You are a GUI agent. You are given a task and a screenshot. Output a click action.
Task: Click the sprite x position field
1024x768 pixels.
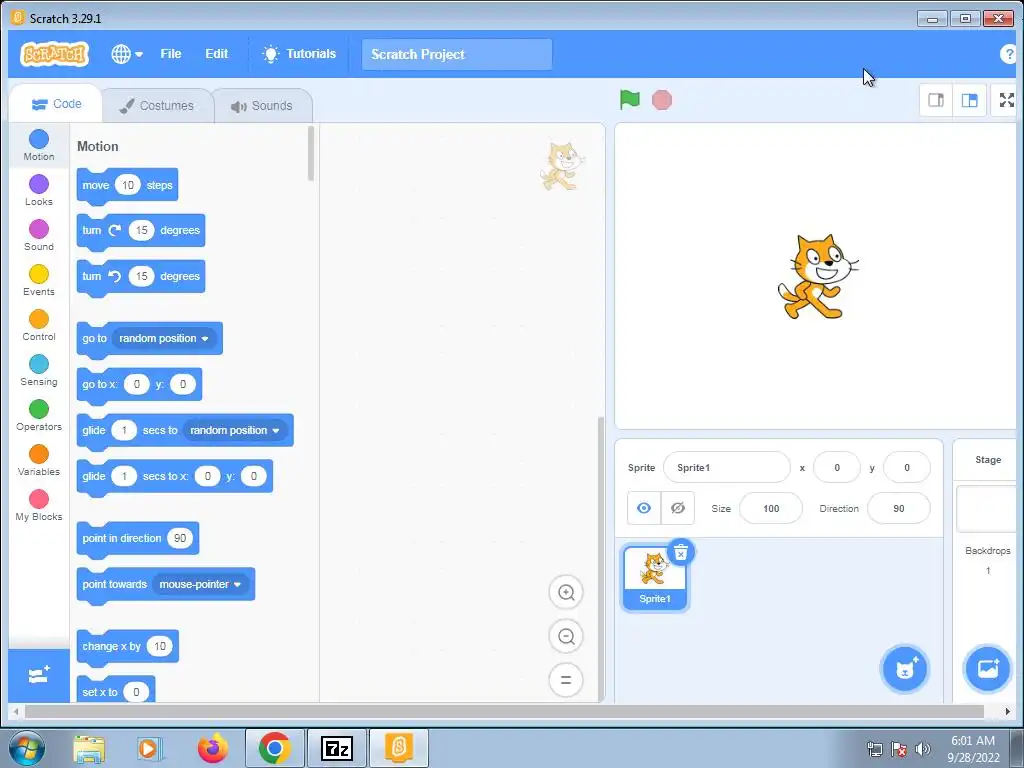(837, 468)
